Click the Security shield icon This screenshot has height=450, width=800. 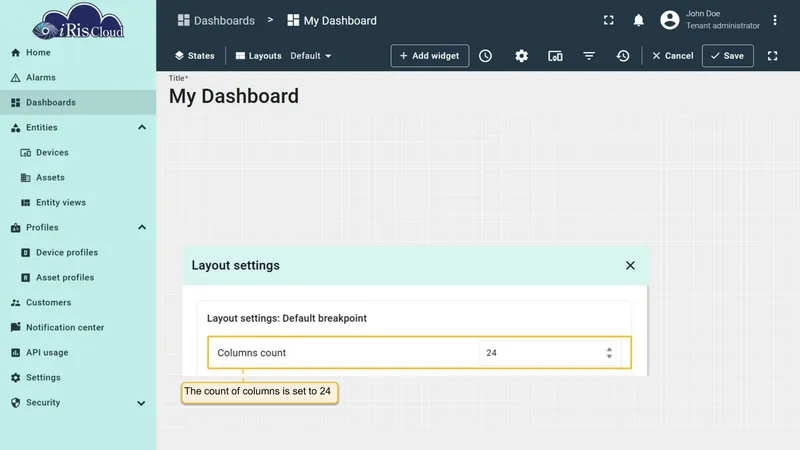point(15,403)
